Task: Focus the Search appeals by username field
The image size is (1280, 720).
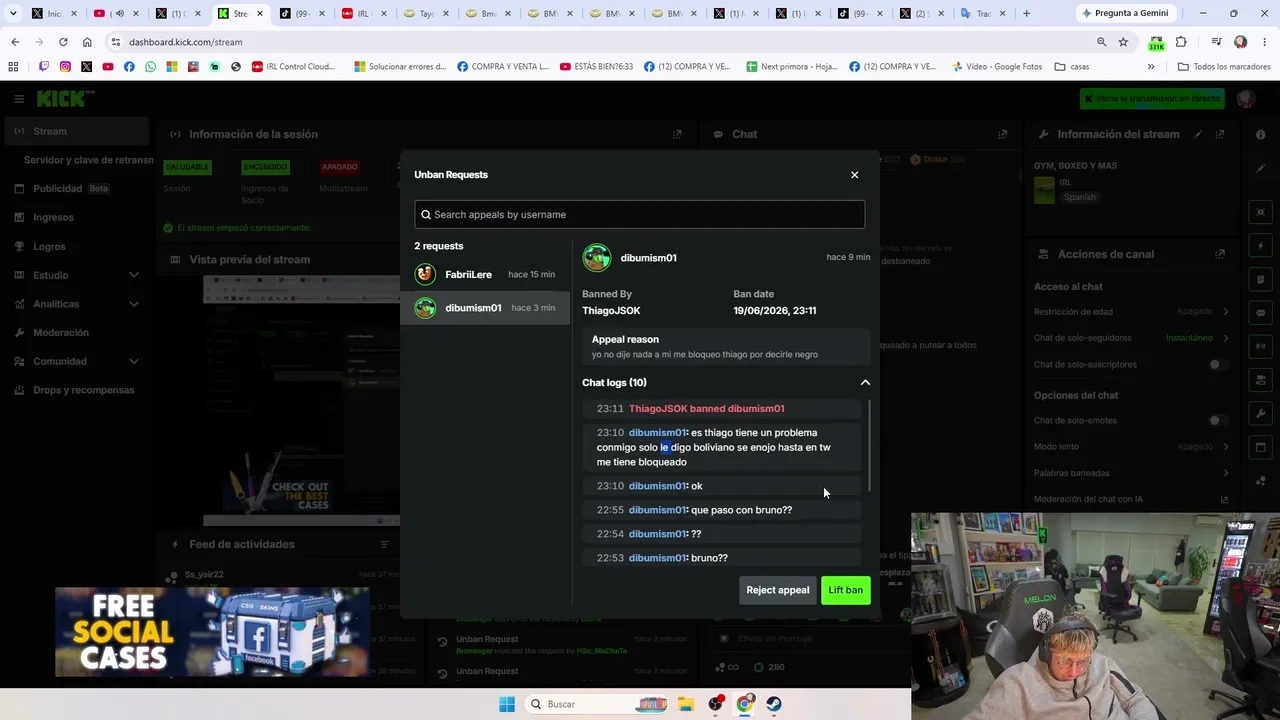Action: point(640,214)
